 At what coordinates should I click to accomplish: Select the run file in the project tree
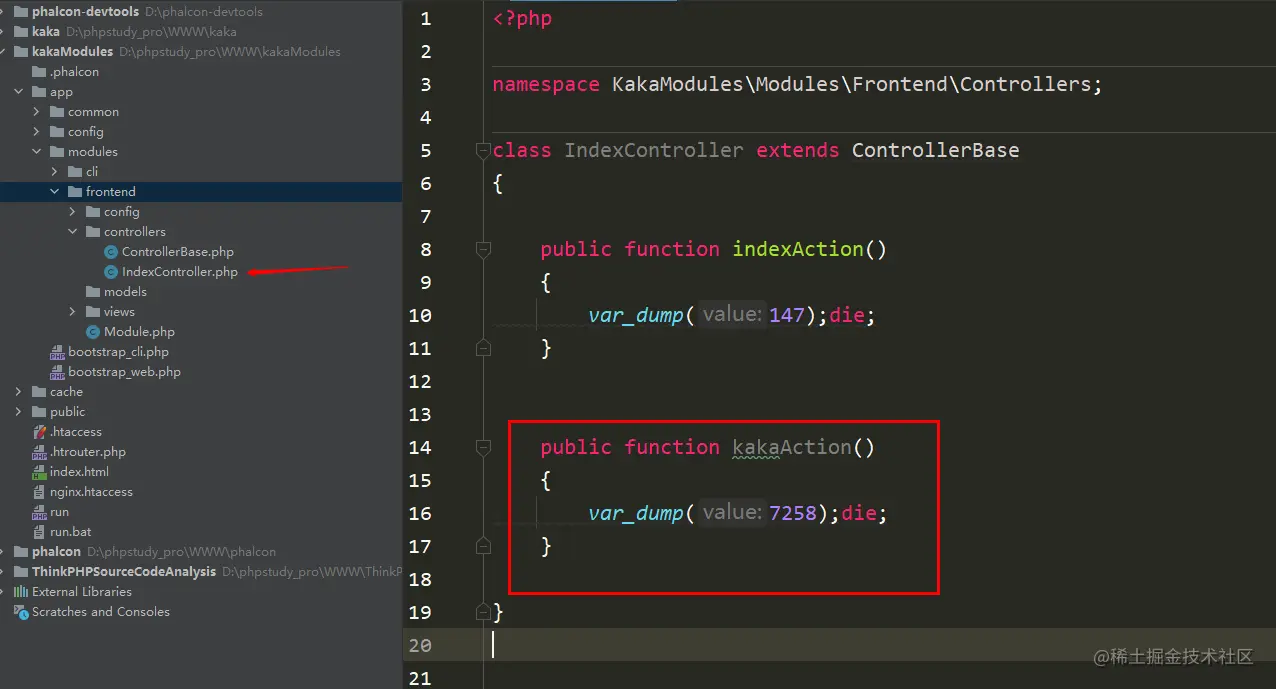[x=59, y=512]
